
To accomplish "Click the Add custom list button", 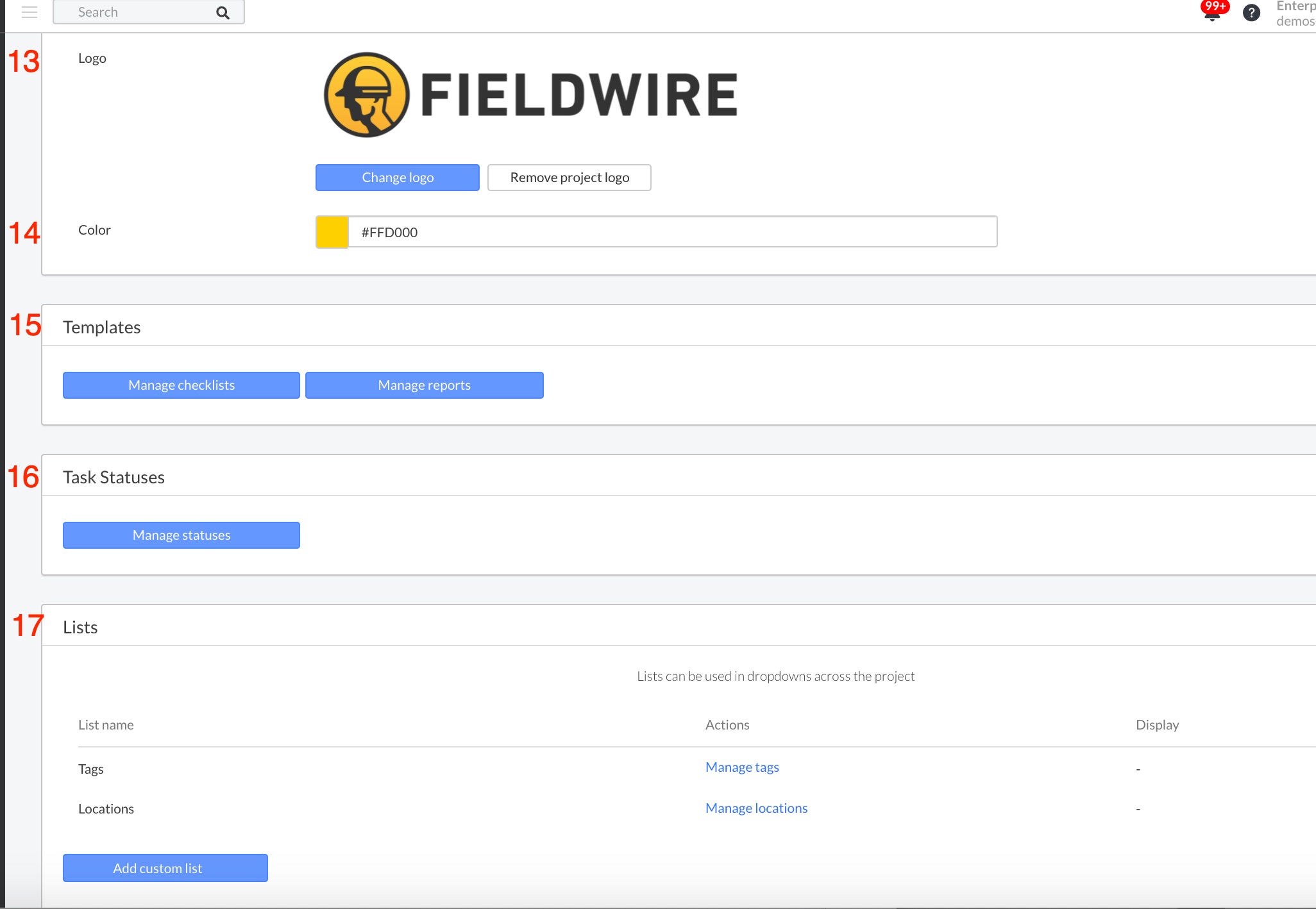I will tap(165, 868).
